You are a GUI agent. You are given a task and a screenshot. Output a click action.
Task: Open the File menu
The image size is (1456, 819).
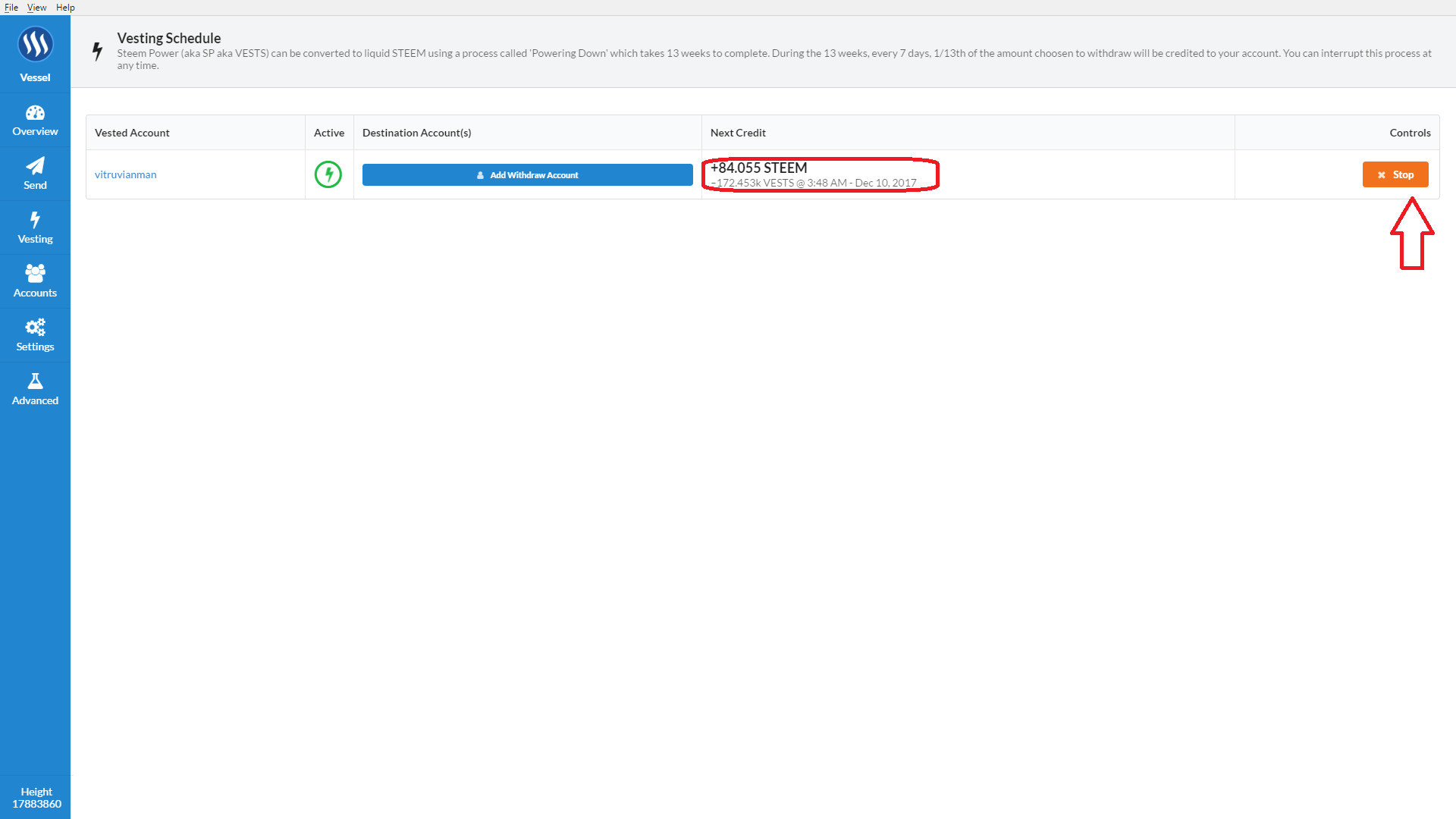click(x=11, y=8)
